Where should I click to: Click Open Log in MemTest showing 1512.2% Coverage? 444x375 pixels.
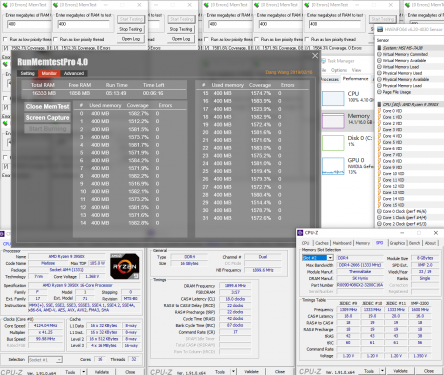pos(131,39)
